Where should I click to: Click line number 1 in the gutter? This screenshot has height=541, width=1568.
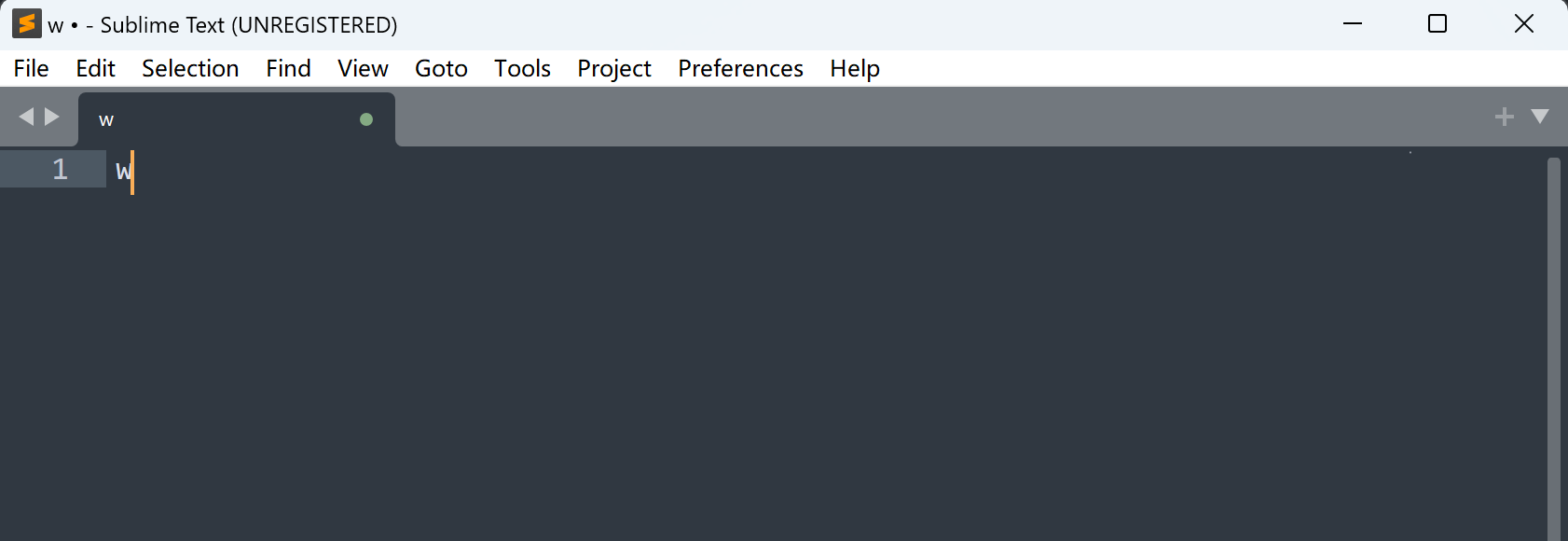click(x=60, y=170)
